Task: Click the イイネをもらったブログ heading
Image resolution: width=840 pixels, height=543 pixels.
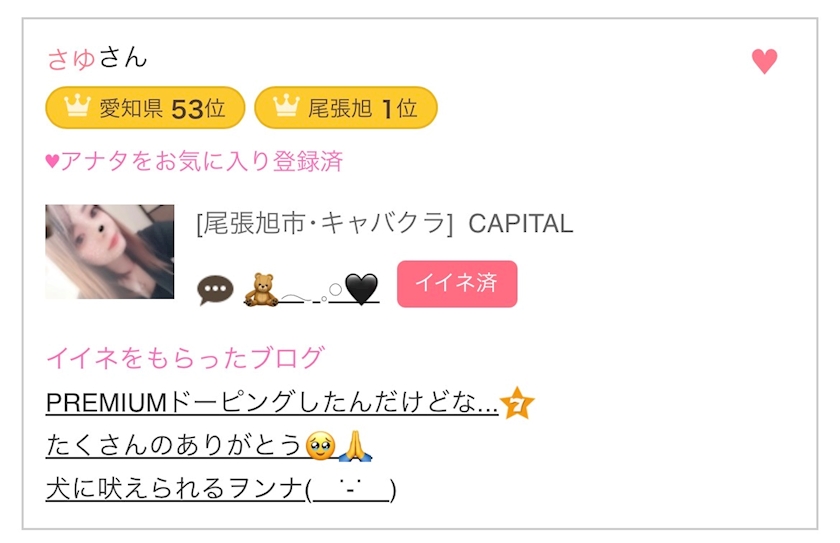Action: pos(185,357)
